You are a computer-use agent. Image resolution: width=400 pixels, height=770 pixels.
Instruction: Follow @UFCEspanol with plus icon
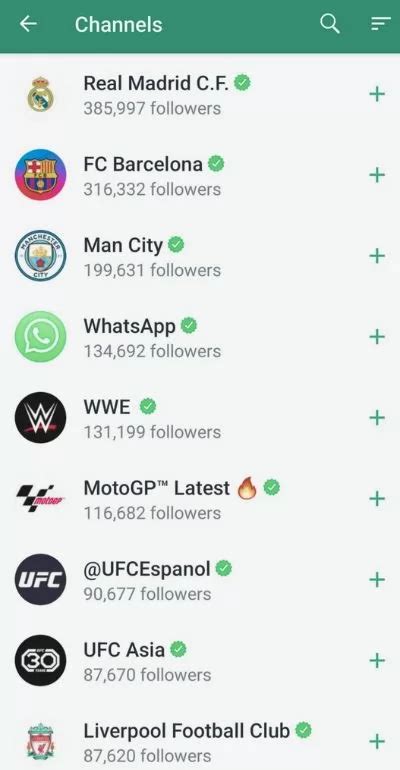[377, 580]
